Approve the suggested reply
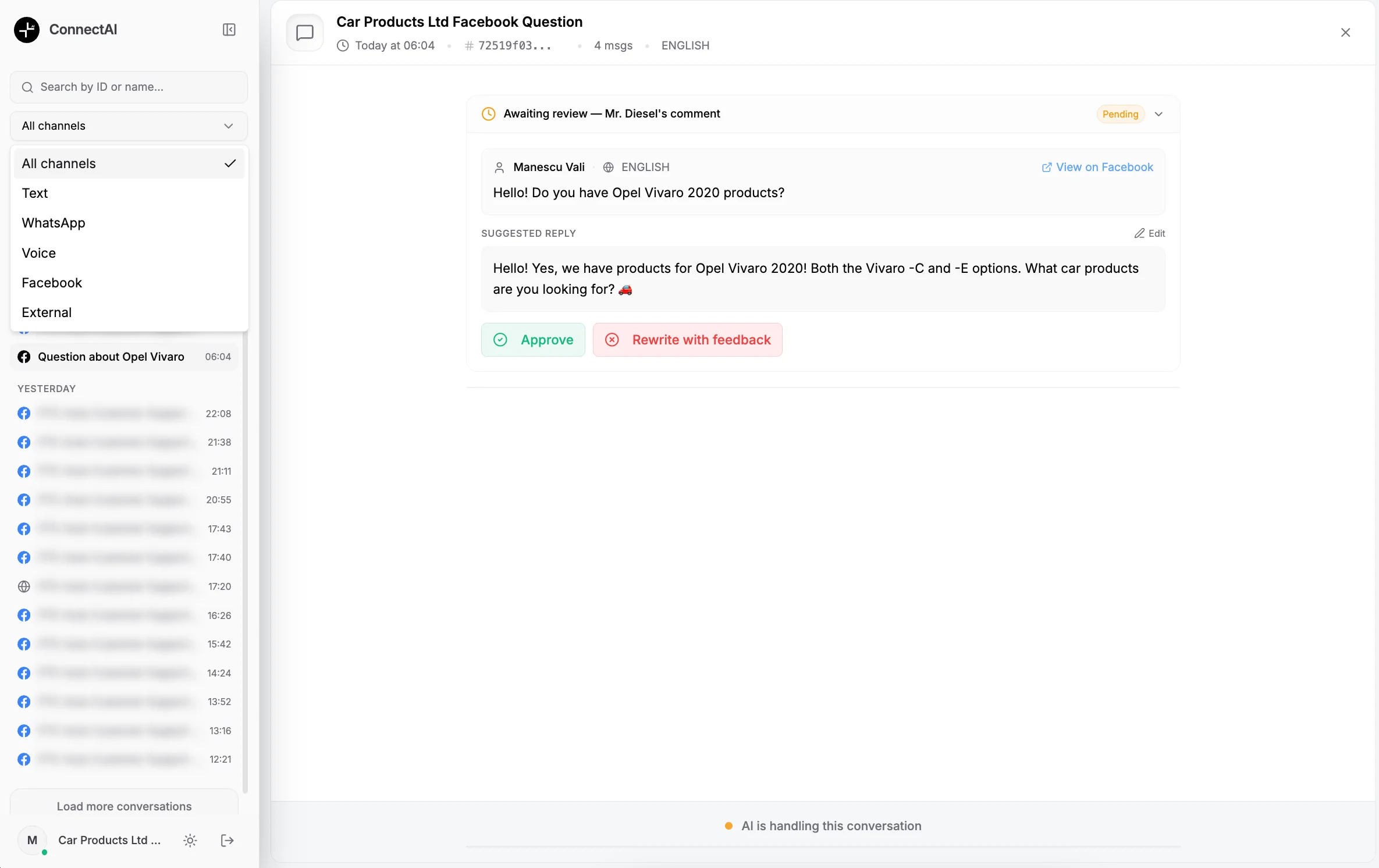 [533, 340]
